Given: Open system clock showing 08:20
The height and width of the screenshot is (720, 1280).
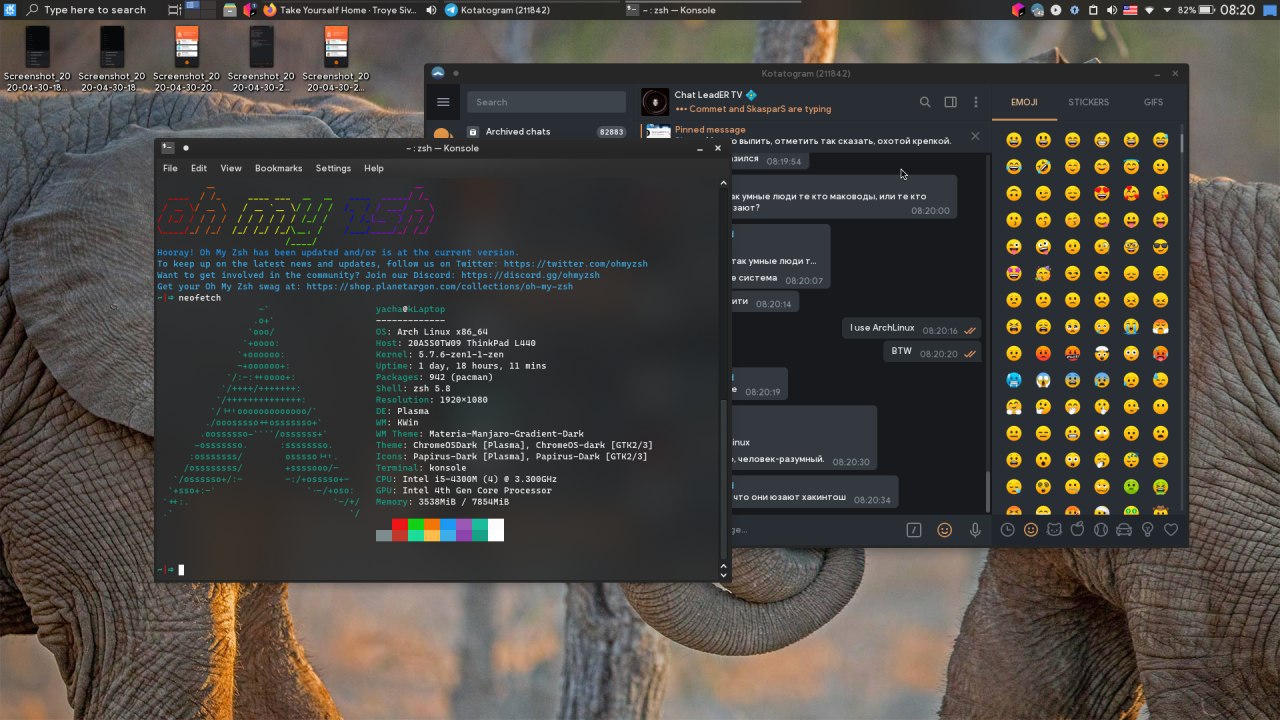Looking at the screenshot, I should tap(1237, 10).
